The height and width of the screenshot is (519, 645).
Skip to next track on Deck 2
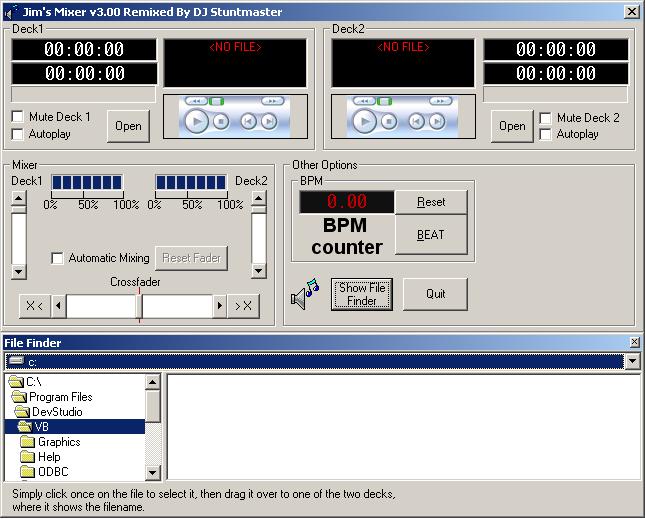(436, 121)
